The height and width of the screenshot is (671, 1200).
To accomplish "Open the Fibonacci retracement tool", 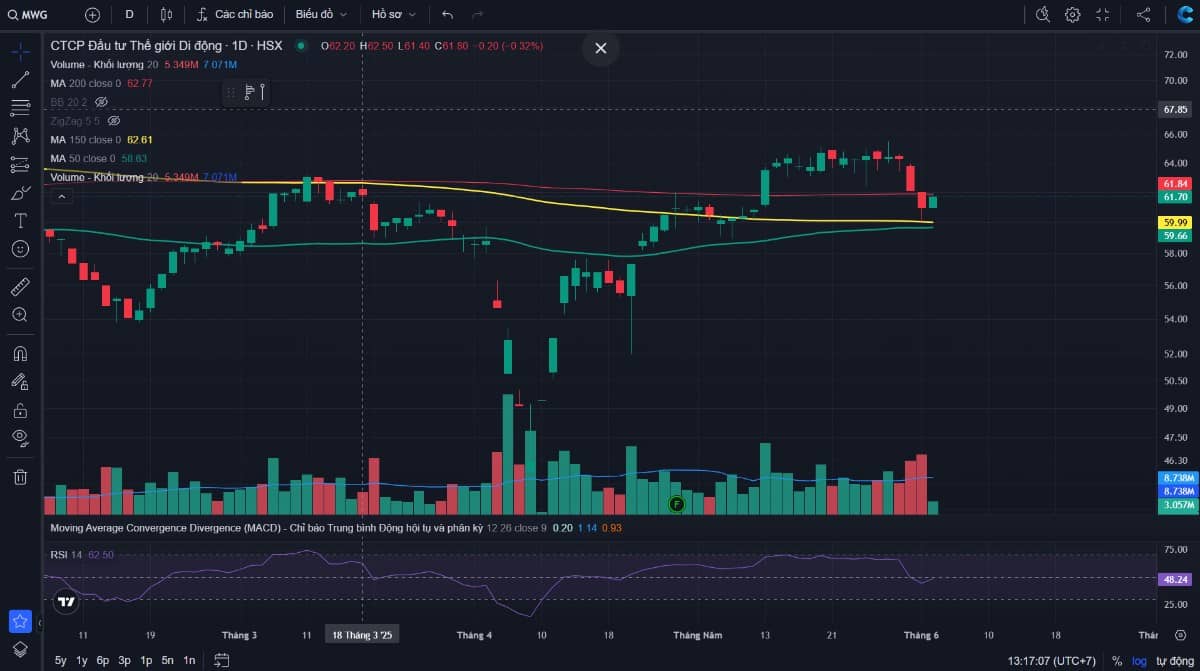I will coord(20,107).
